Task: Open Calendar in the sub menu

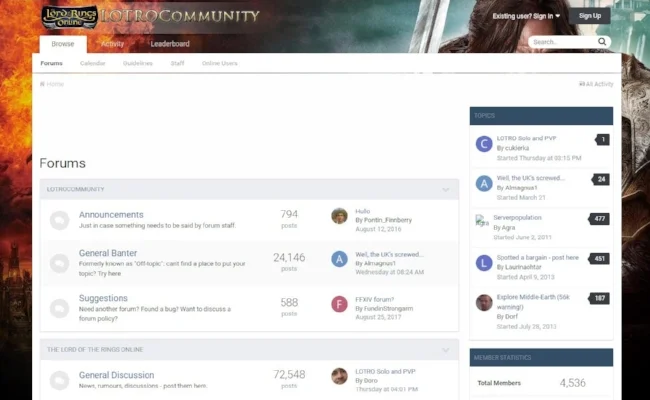Action: (x=92, y=63)
